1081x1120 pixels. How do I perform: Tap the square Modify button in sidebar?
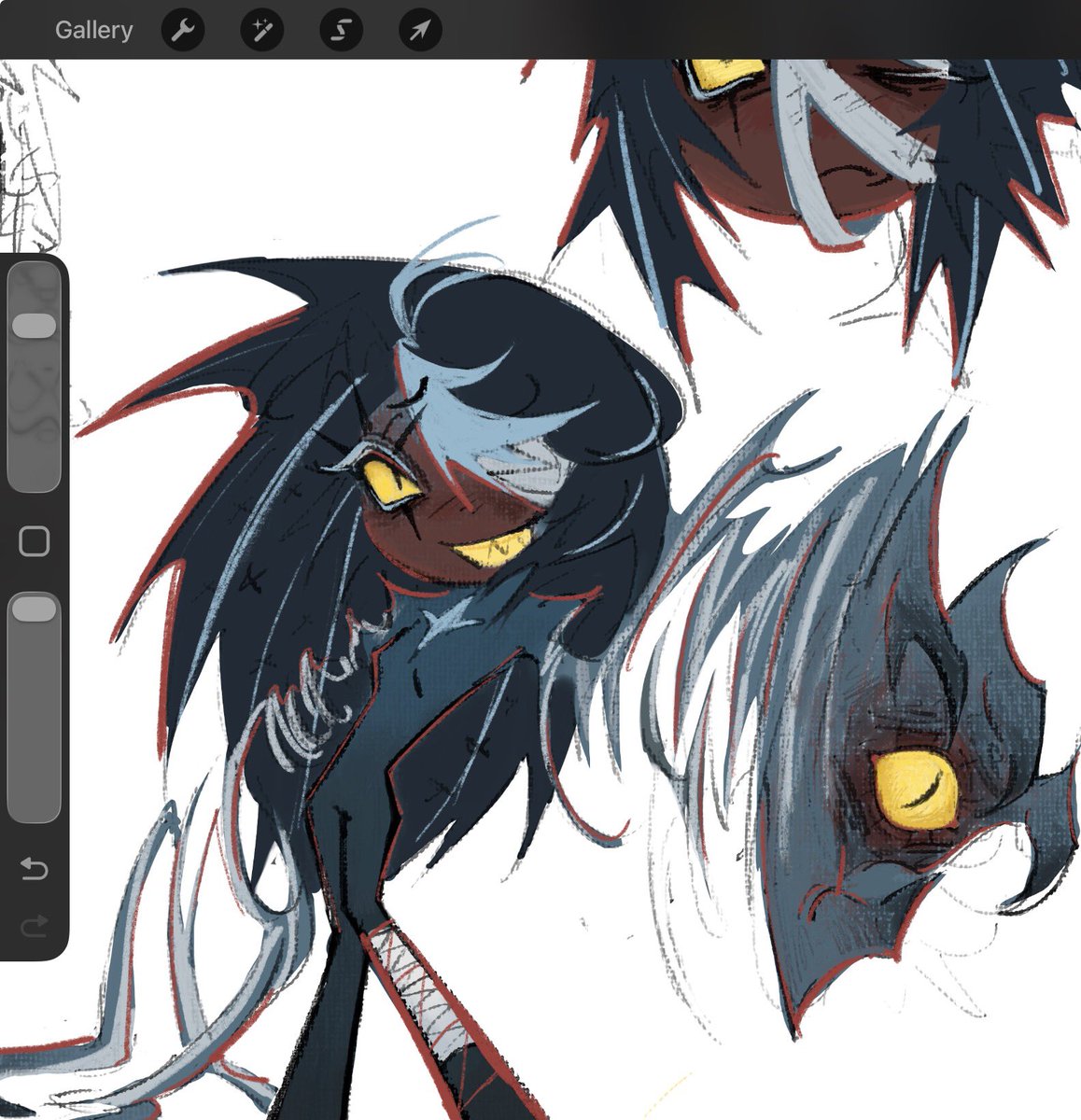(35, 540)
